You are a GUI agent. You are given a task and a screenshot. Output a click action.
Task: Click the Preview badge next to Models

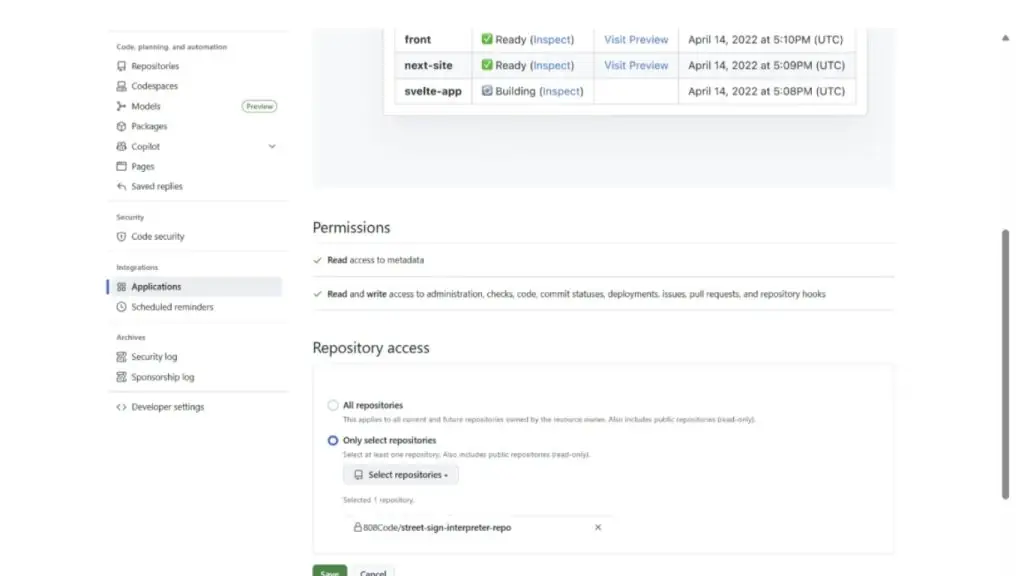[x=259, y=106]
